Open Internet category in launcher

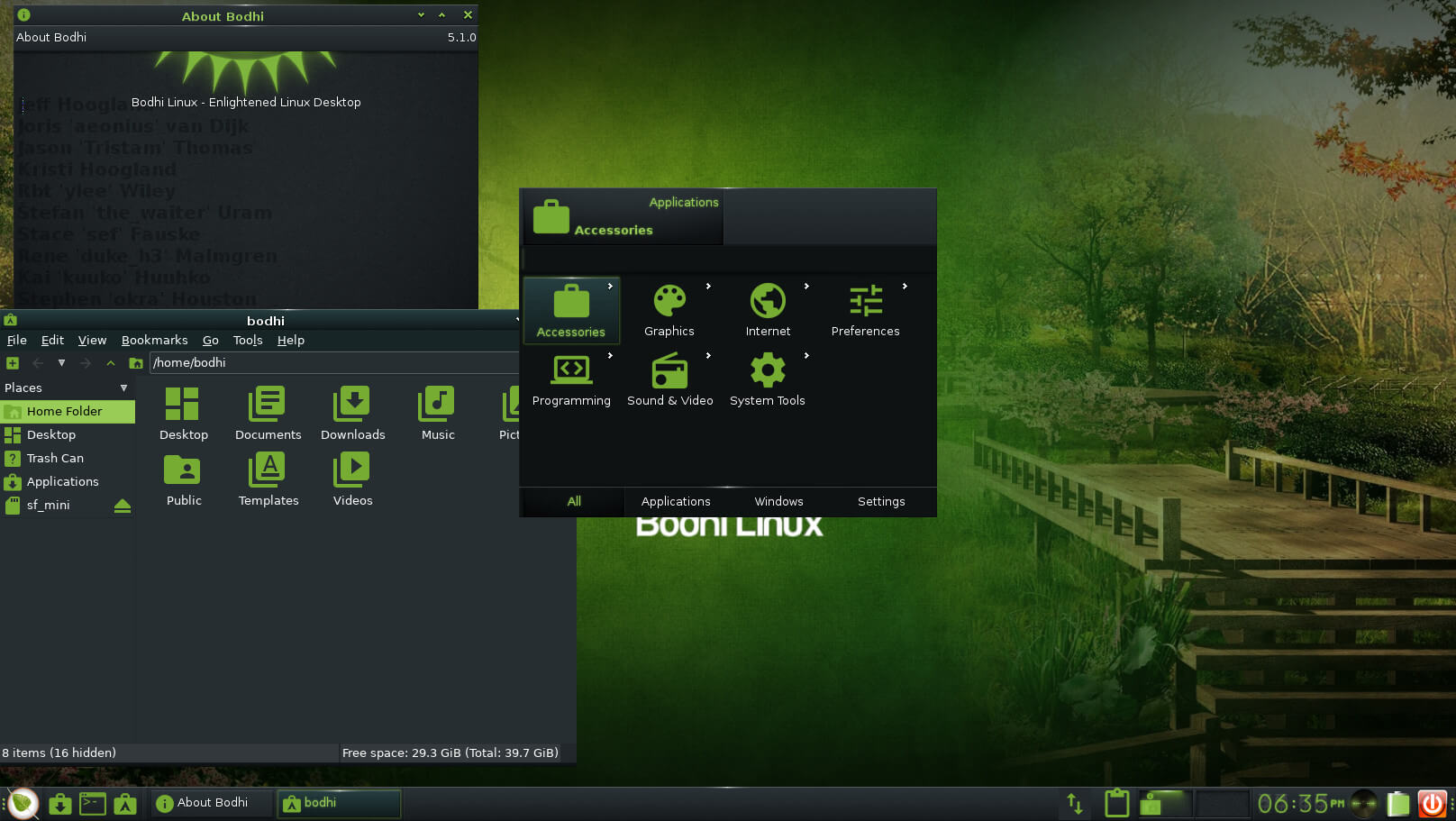768,302
